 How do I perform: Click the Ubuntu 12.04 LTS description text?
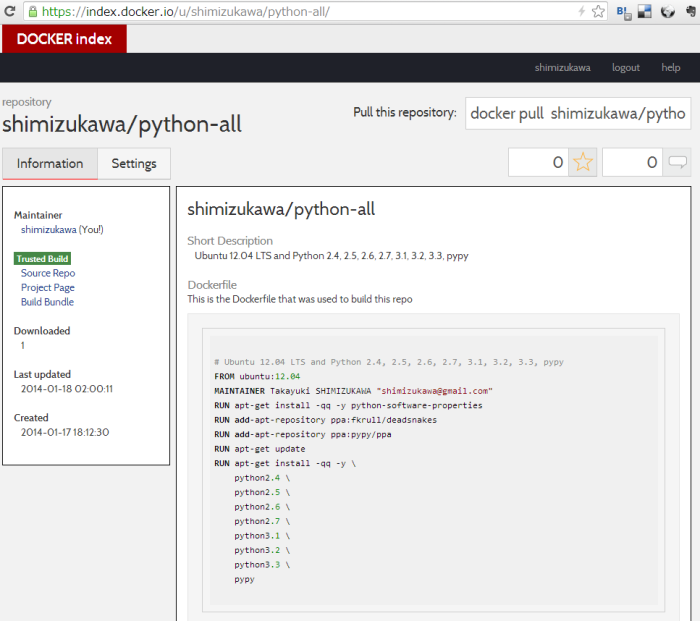[x=331, y=256]
